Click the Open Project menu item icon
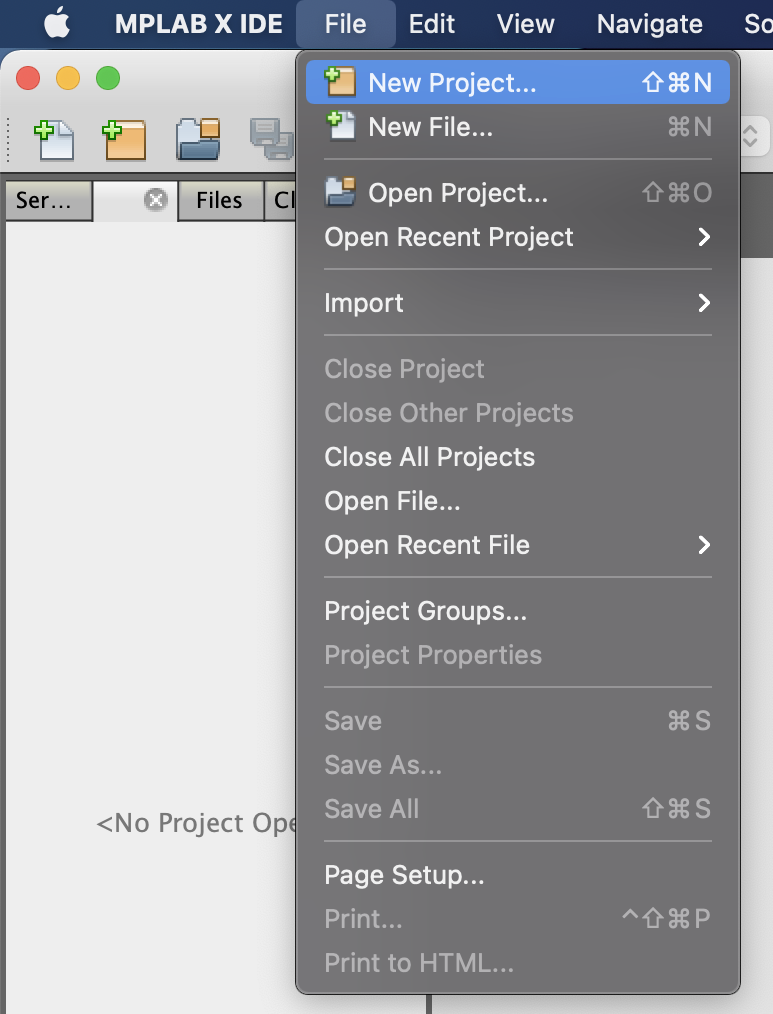773x1014 pixels. click(x=341, y=192)
